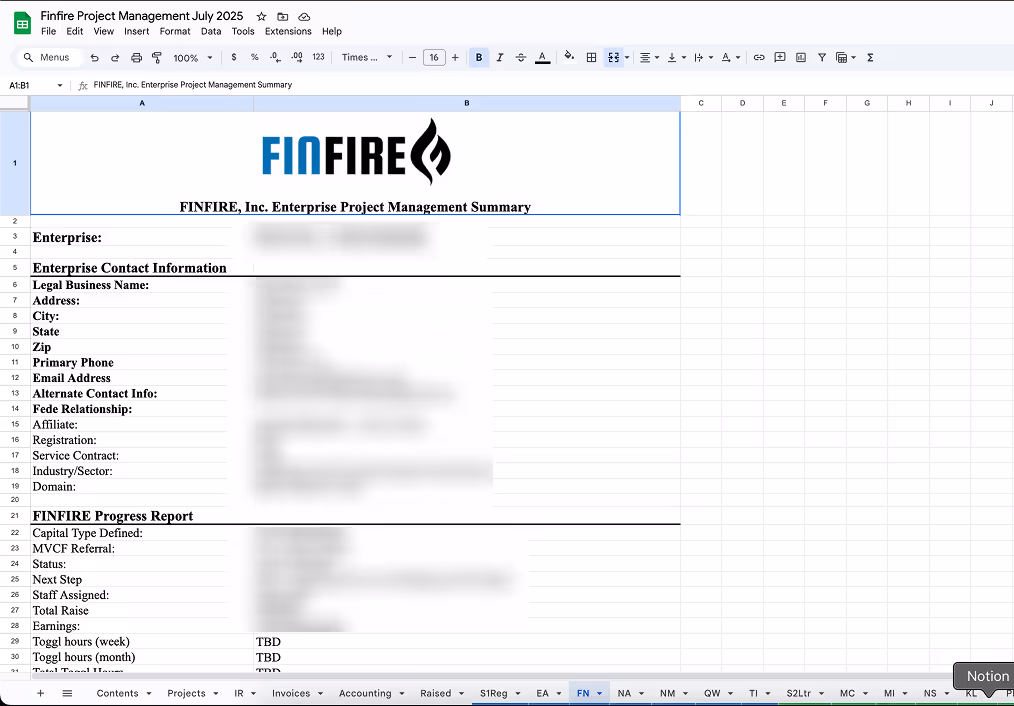Click the Undo arrow in toolbar

[94, 58]
